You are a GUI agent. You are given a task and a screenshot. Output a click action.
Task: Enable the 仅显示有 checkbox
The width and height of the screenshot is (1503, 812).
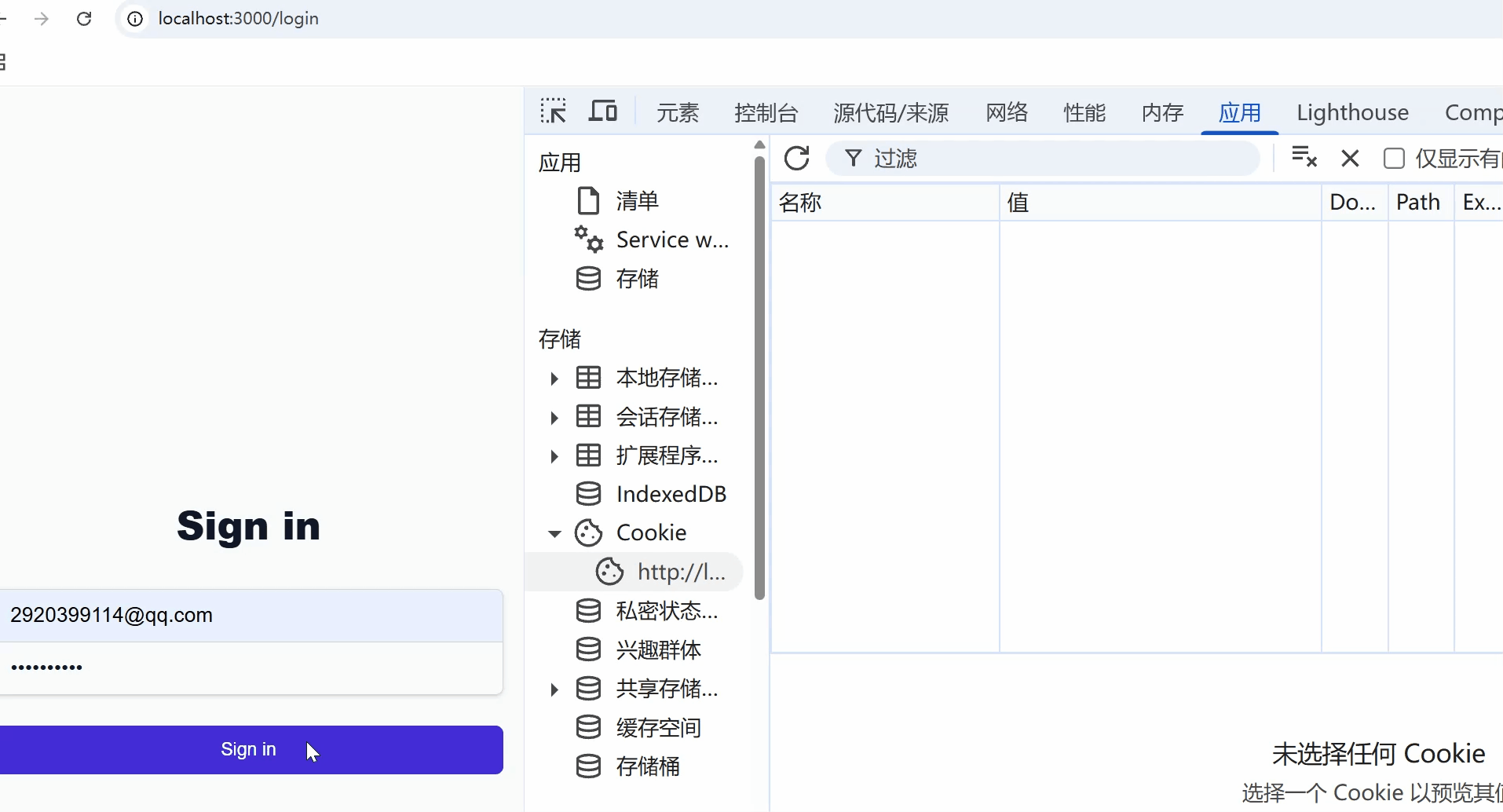(x=1395, y=158)
